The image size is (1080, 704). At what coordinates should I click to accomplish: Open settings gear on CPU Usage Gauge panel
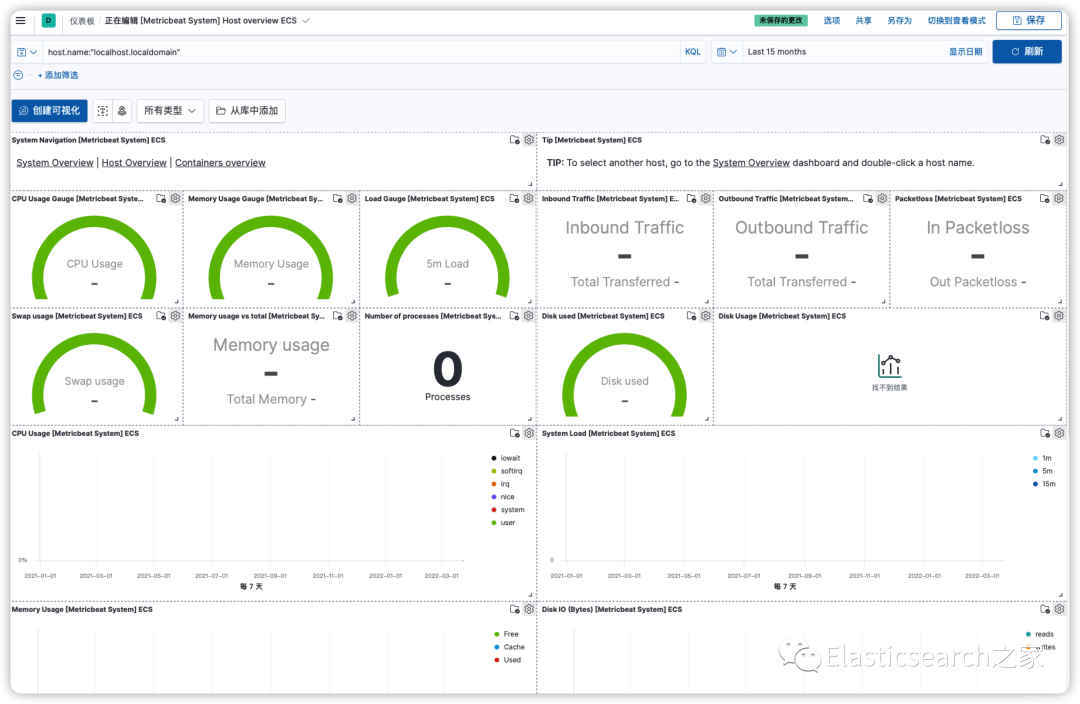coord(176,198)
